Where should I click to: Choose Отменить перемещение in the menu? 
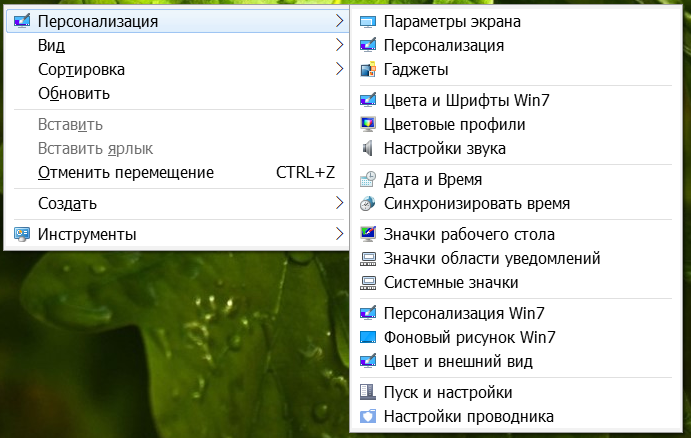126,173
